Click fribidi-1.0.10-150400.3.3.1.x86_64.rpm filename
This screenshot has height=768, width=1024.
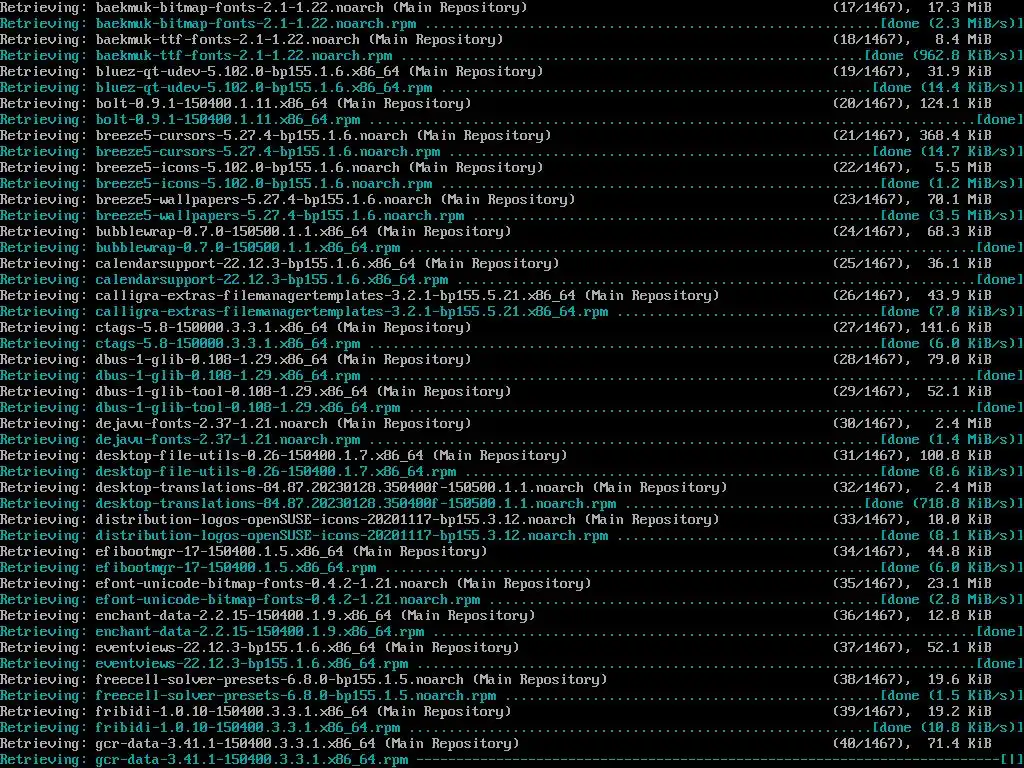click(x=248, y=728)
